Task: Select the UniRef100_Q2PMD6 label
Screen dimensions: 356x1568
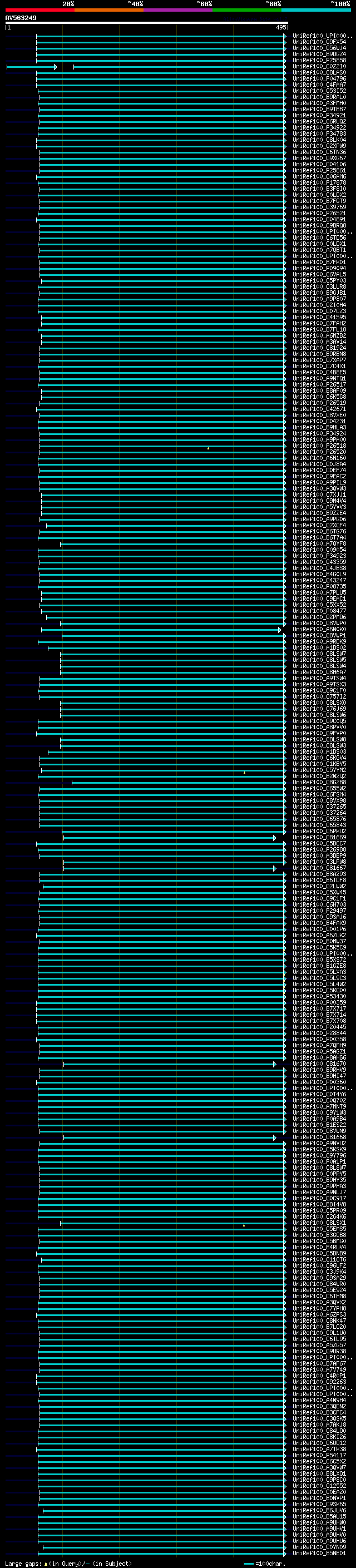Action: pos(319,617)
